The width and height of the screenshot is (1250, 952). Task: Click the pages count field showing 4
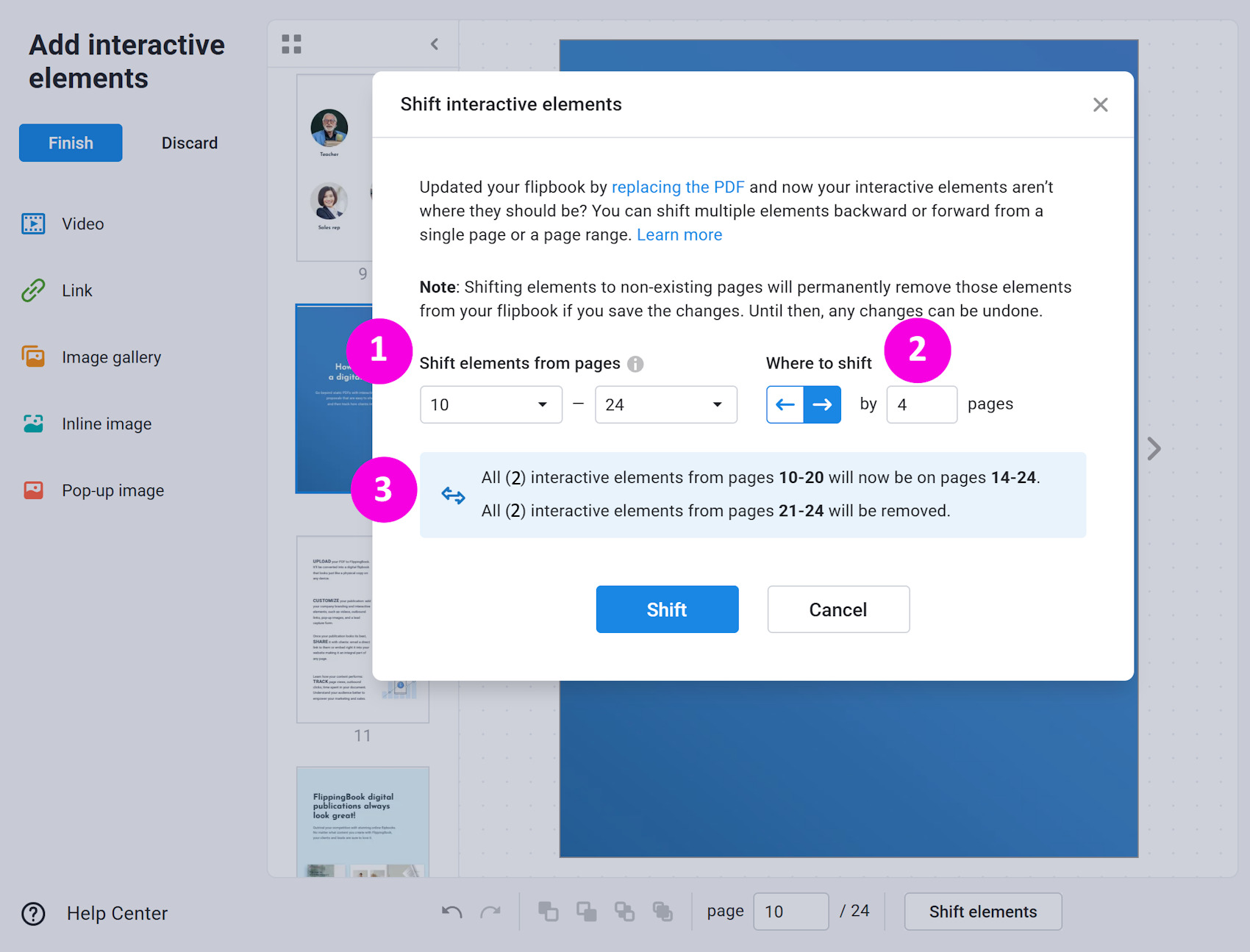tap(921, 404)
